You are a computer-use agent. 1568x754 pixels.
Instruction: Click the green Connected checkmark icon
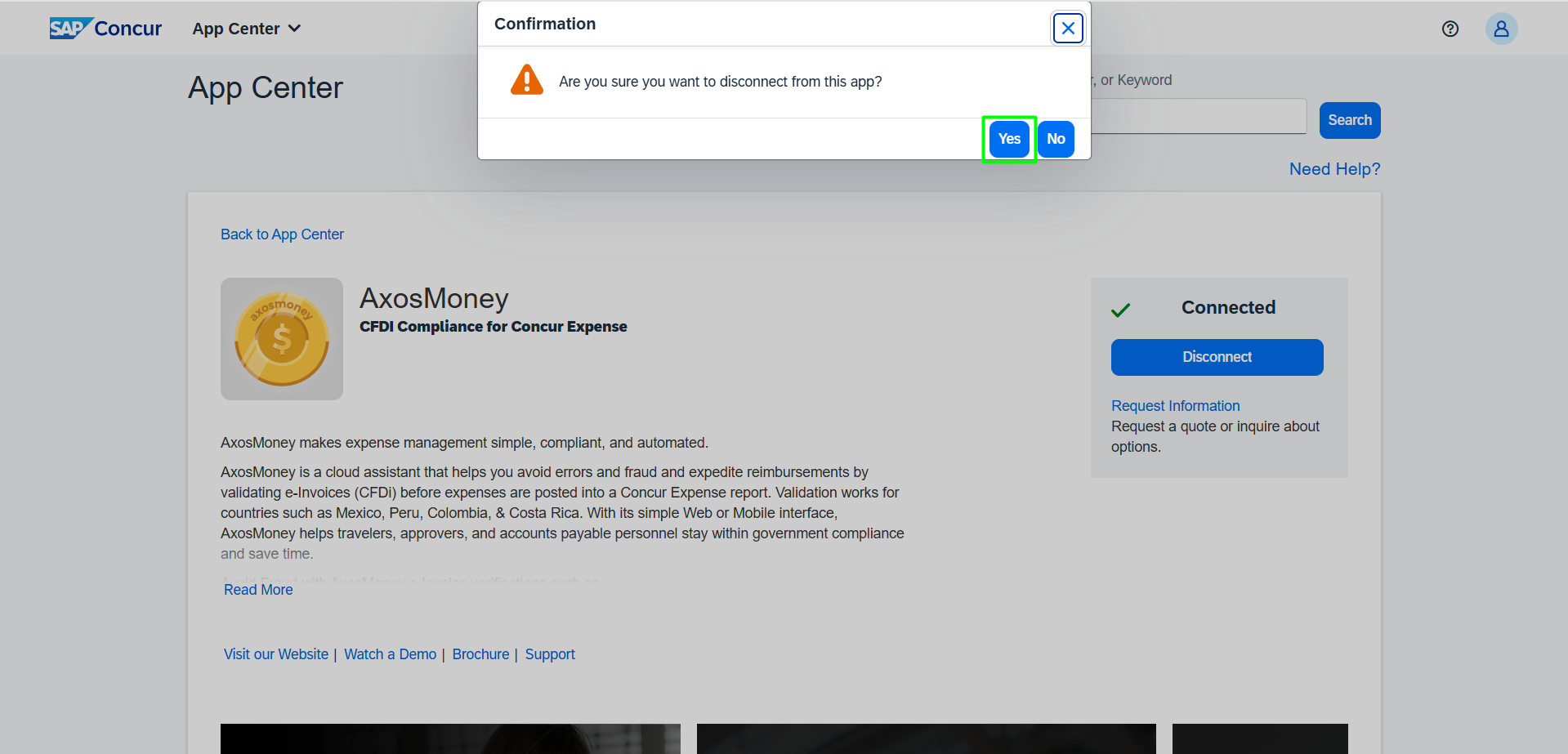(x=1121, y=310)
